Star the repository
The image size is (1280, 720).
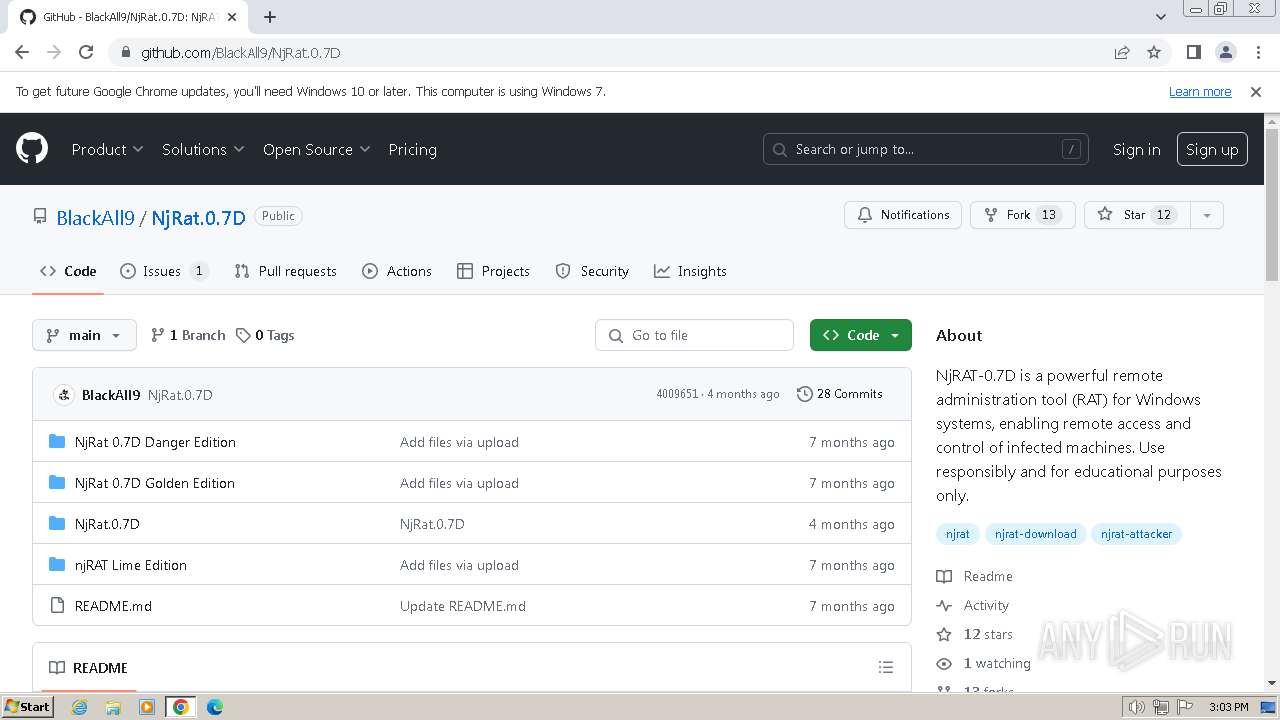(1137, 215)
